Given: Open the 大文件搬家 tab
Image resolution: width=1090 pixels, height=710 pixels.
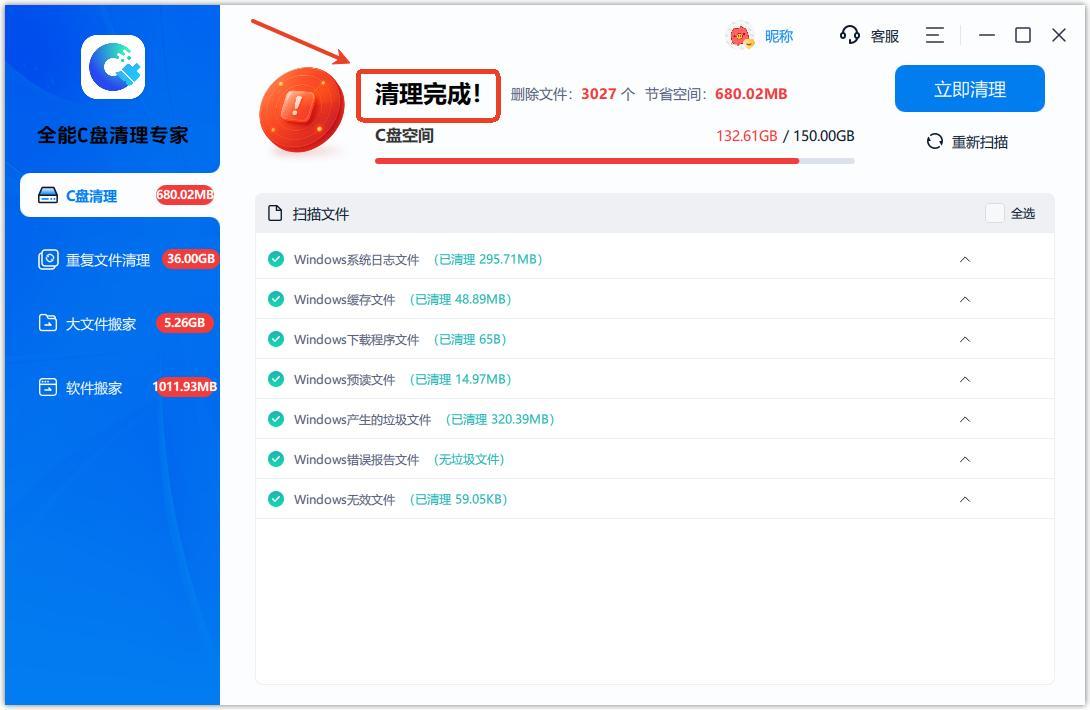Looking at the screenshot, I should [x=101, y=324].
